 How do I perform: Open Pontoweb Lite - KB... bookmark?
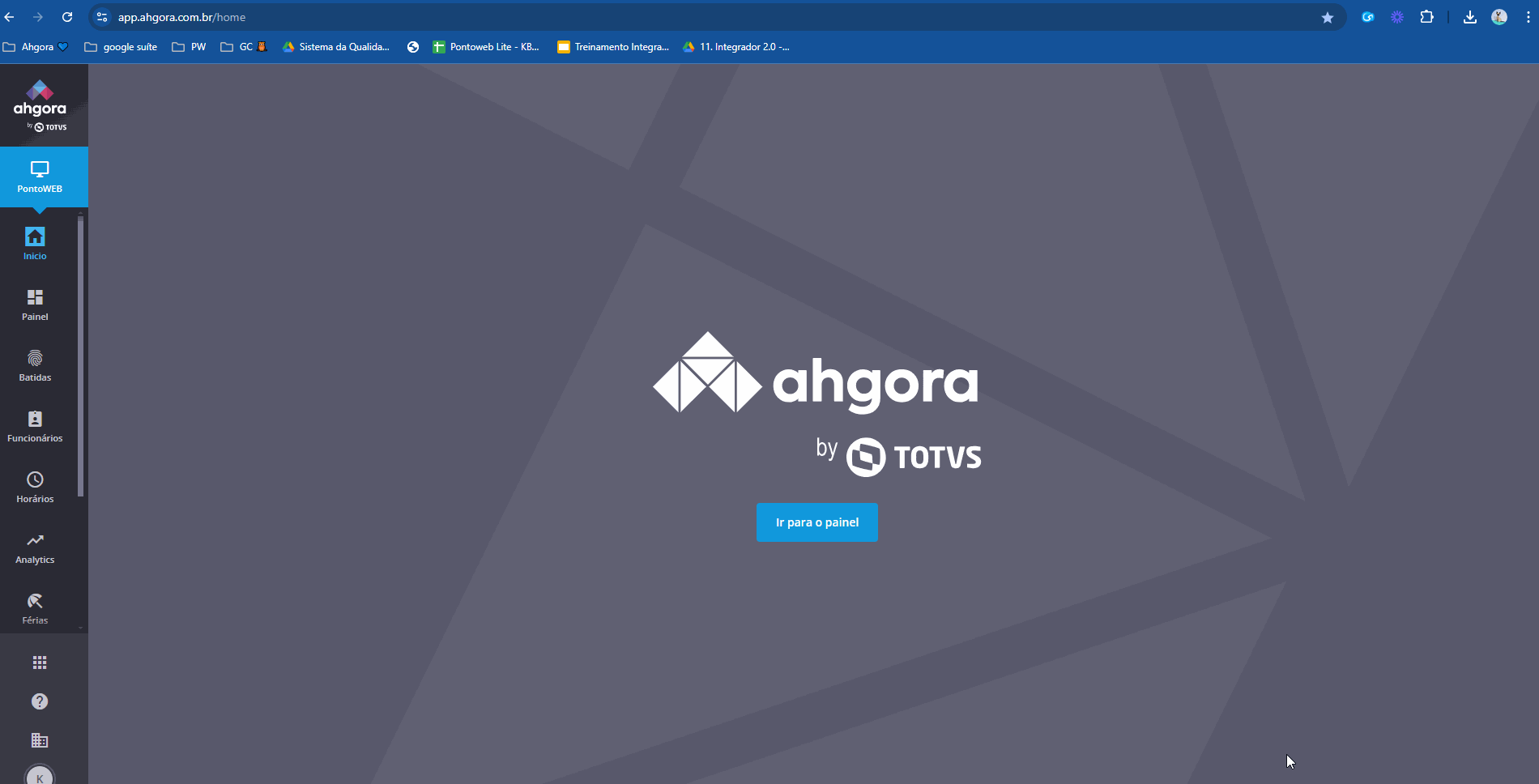(486, 47)
